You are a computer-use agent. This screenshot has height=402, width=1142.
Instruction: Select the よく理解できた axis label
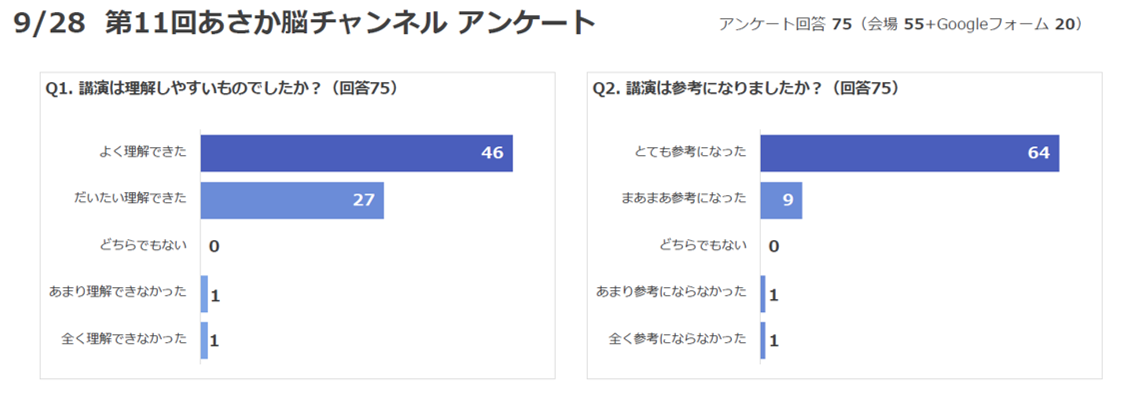(x=142, y=152)
